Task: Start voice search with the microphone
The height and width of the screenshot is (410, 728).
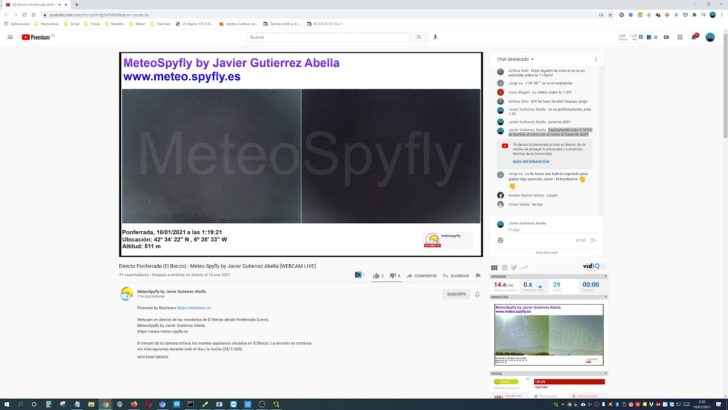Action: tap(436, 37)
